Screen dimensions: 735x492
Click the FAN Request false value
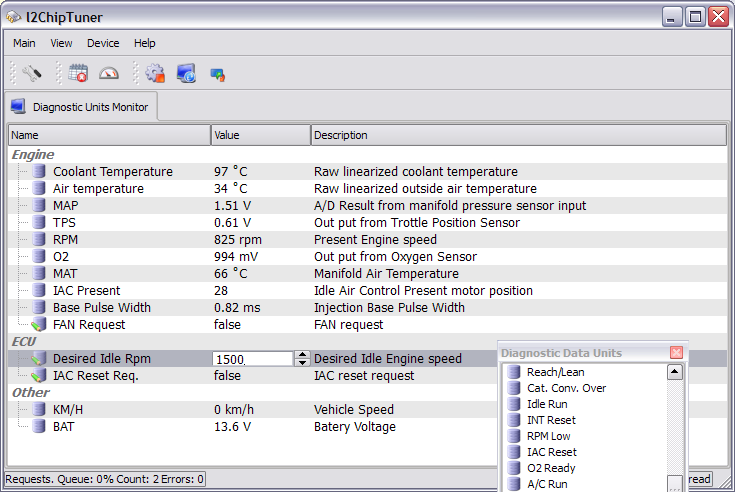[227, 324]
